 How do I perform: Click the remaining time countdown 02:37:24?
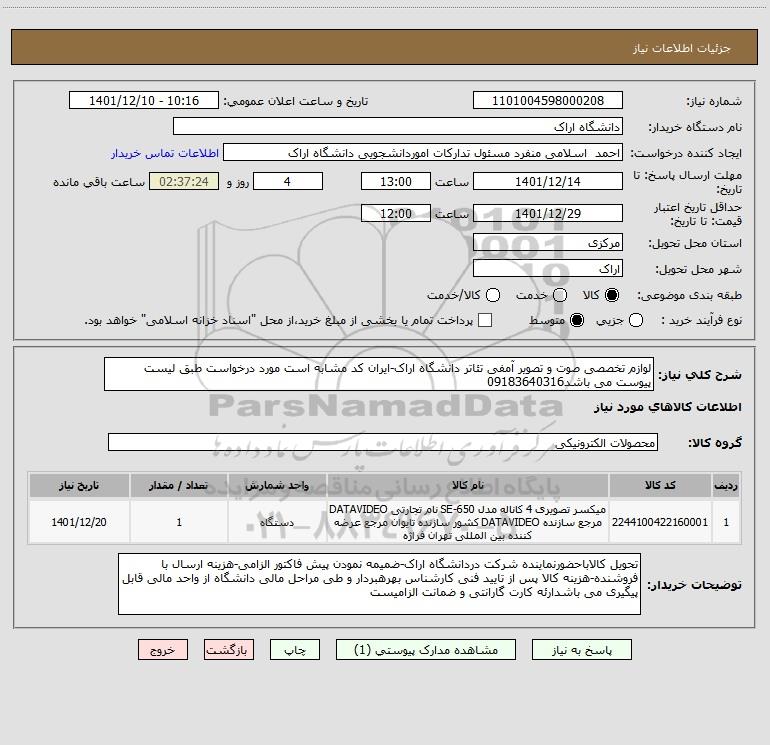pos(184,181)
